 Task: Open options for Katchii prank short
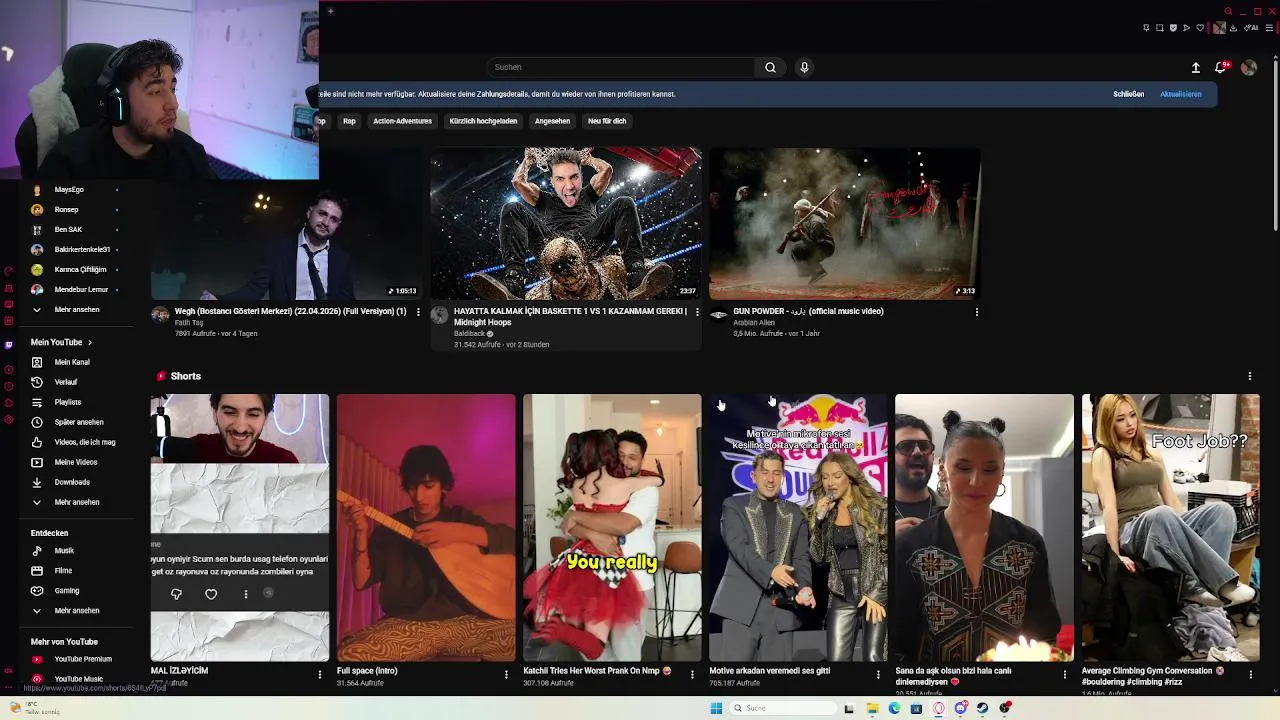click(x=692, y=675)
